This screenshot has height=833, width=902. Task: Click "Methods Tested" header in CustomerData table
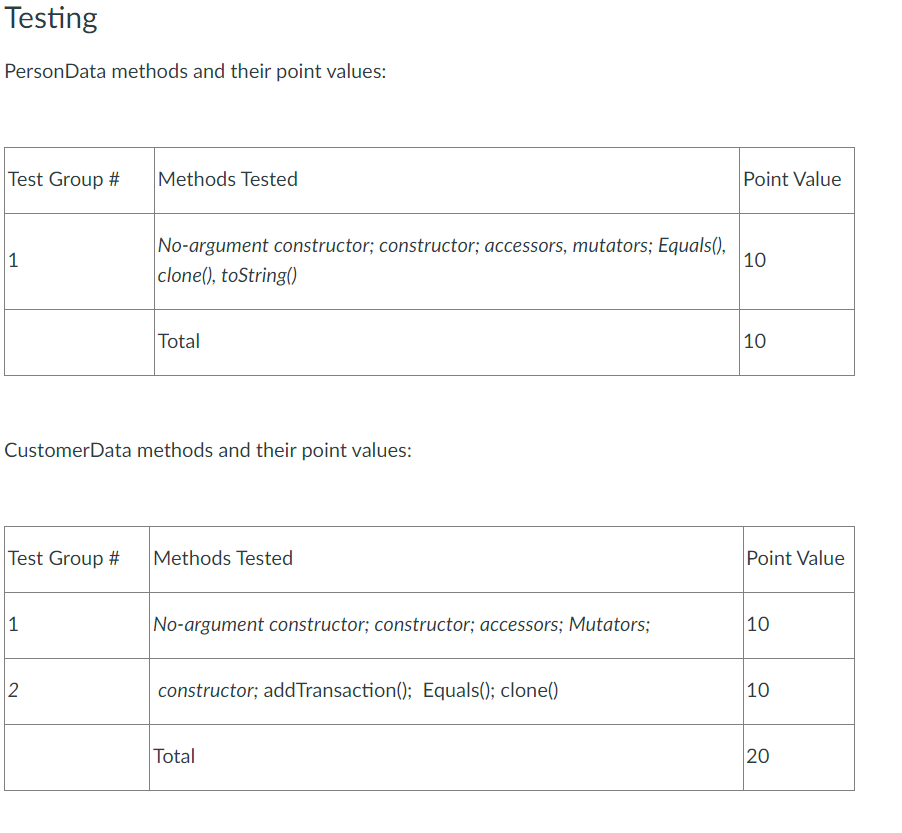223,559
